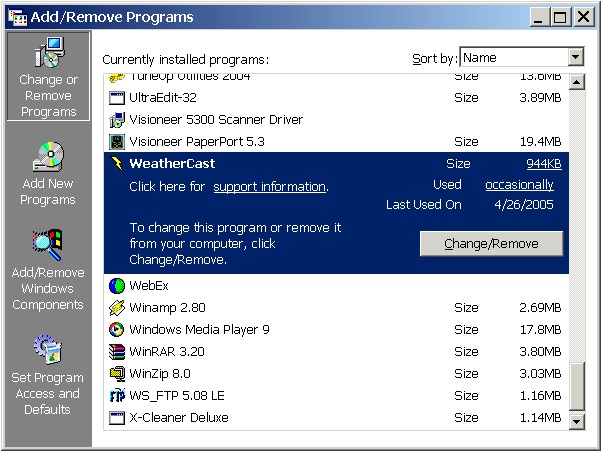Viewport: 601px width, 452px height.
Task: Select Change or Remove Programs icon
Action: pos(49,53)
